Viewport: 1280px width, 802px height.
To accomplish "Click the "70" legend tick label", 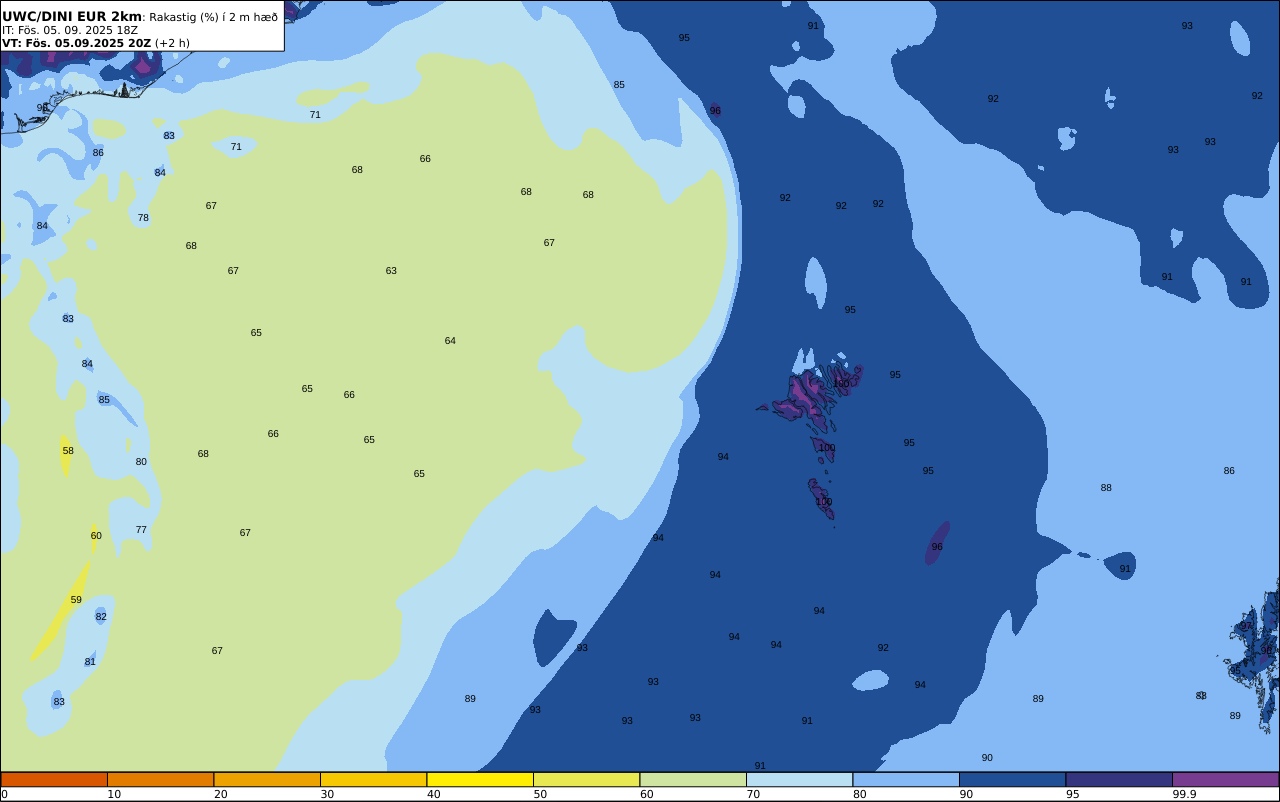I will pyautogui.click(x=753, y=794).
